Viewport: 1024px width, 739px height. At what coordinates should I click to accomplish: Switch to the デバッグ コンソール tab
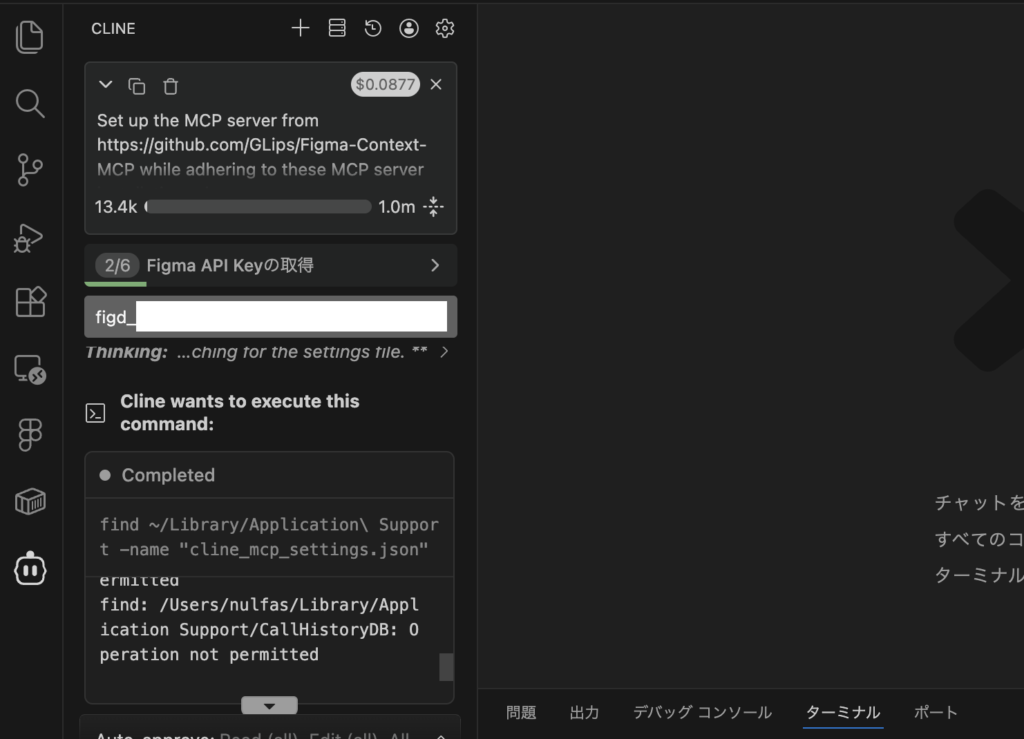pyautogui.click(x=702, y=712)
